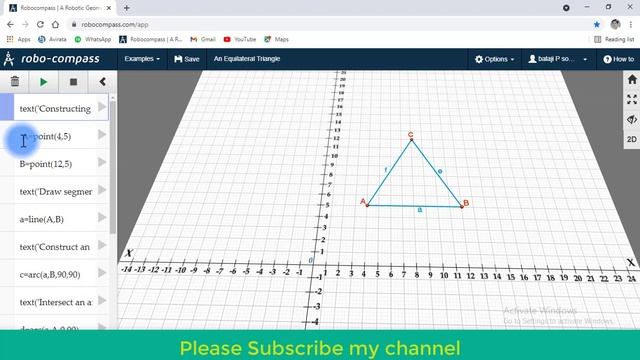The height and width of the screenshot is (360, 640).
Task: Enter fullscreen with the expand arrows icon
Action: [632, 99]
